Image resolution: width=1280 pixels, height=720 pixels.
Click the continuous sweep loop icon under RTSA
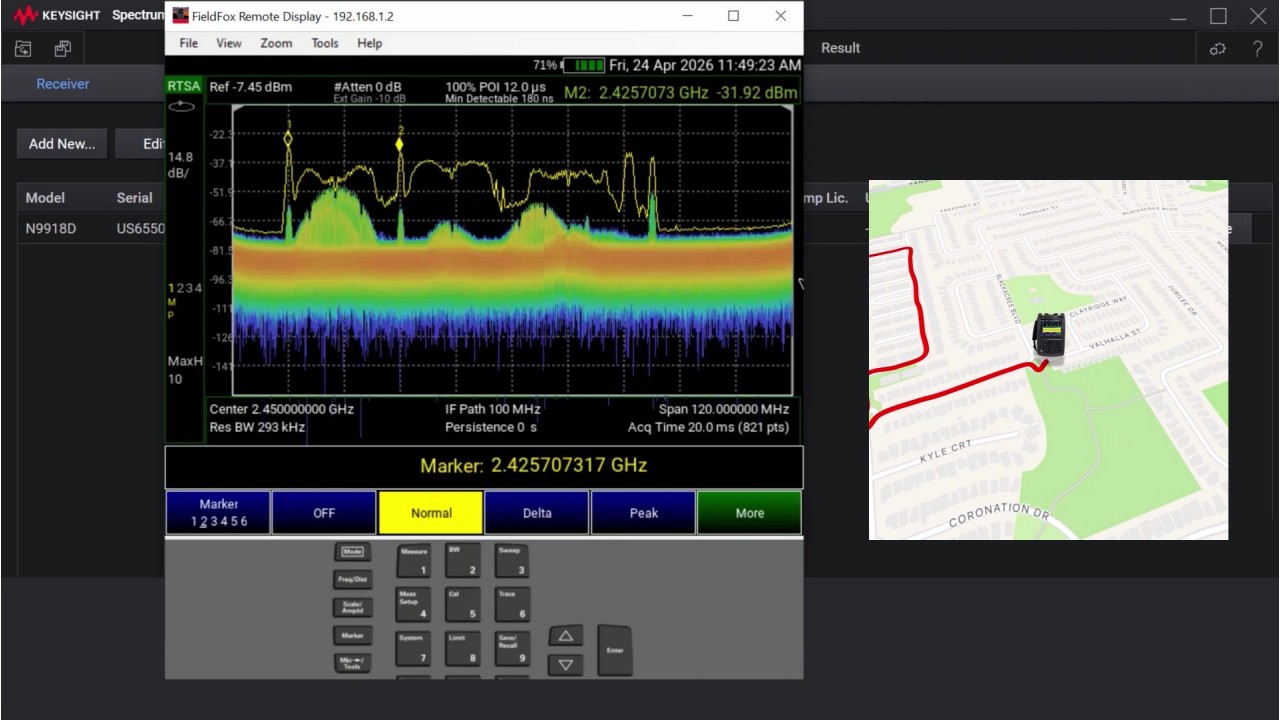(182, 106)
